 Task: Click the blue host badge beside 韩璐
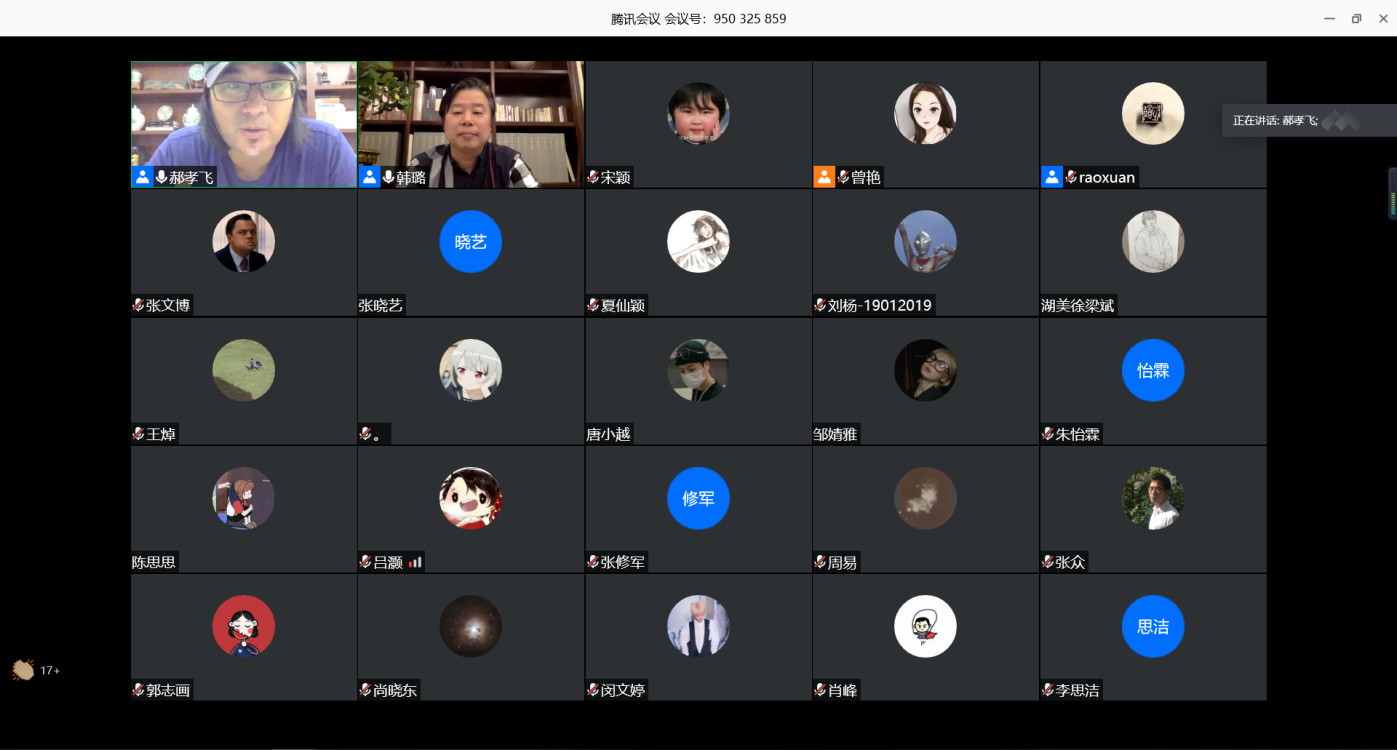pos(369,177)
